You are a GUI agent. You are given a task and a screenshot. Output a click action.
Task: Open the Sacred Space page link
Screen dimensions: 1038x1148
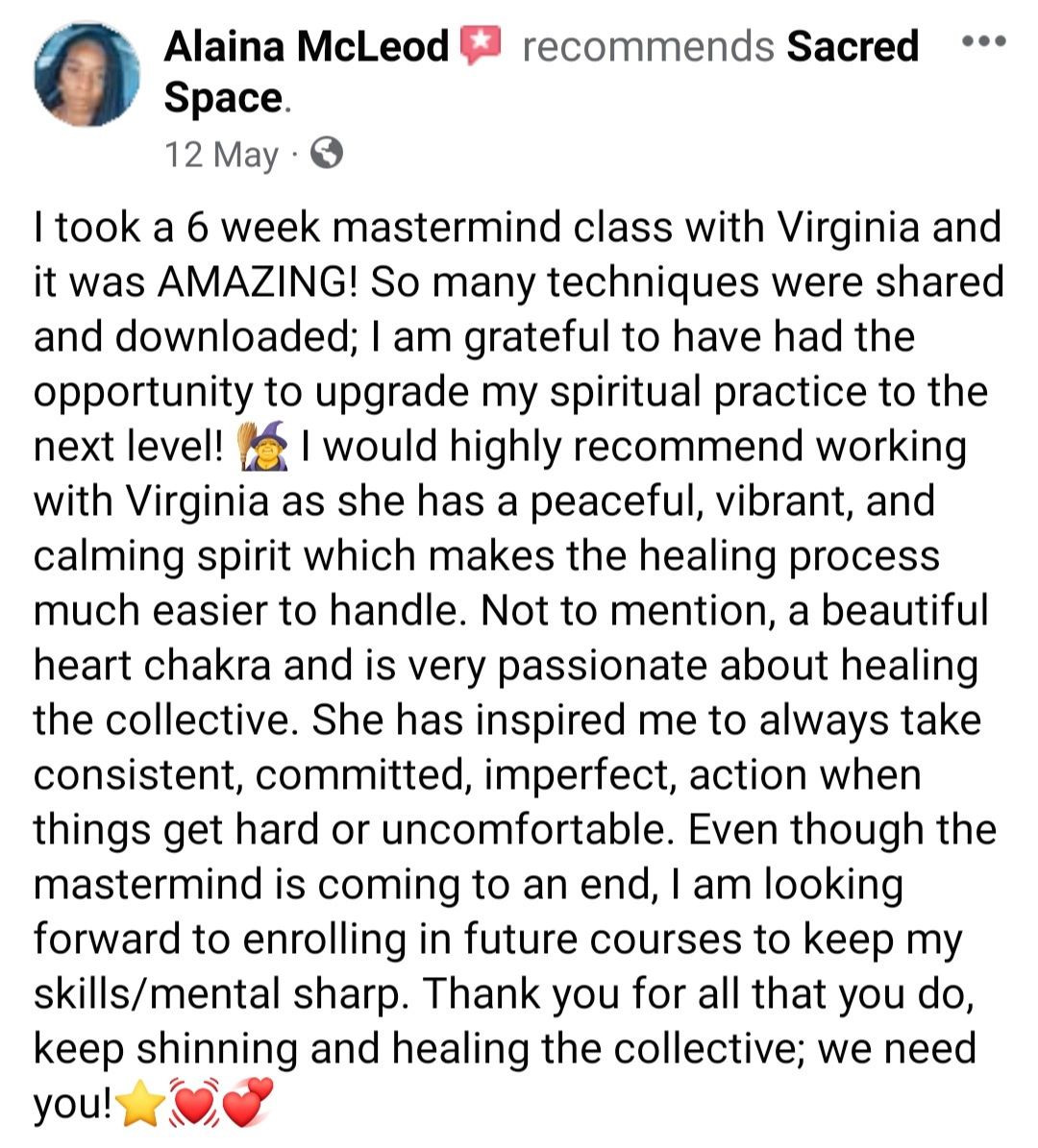coord(852,46)
